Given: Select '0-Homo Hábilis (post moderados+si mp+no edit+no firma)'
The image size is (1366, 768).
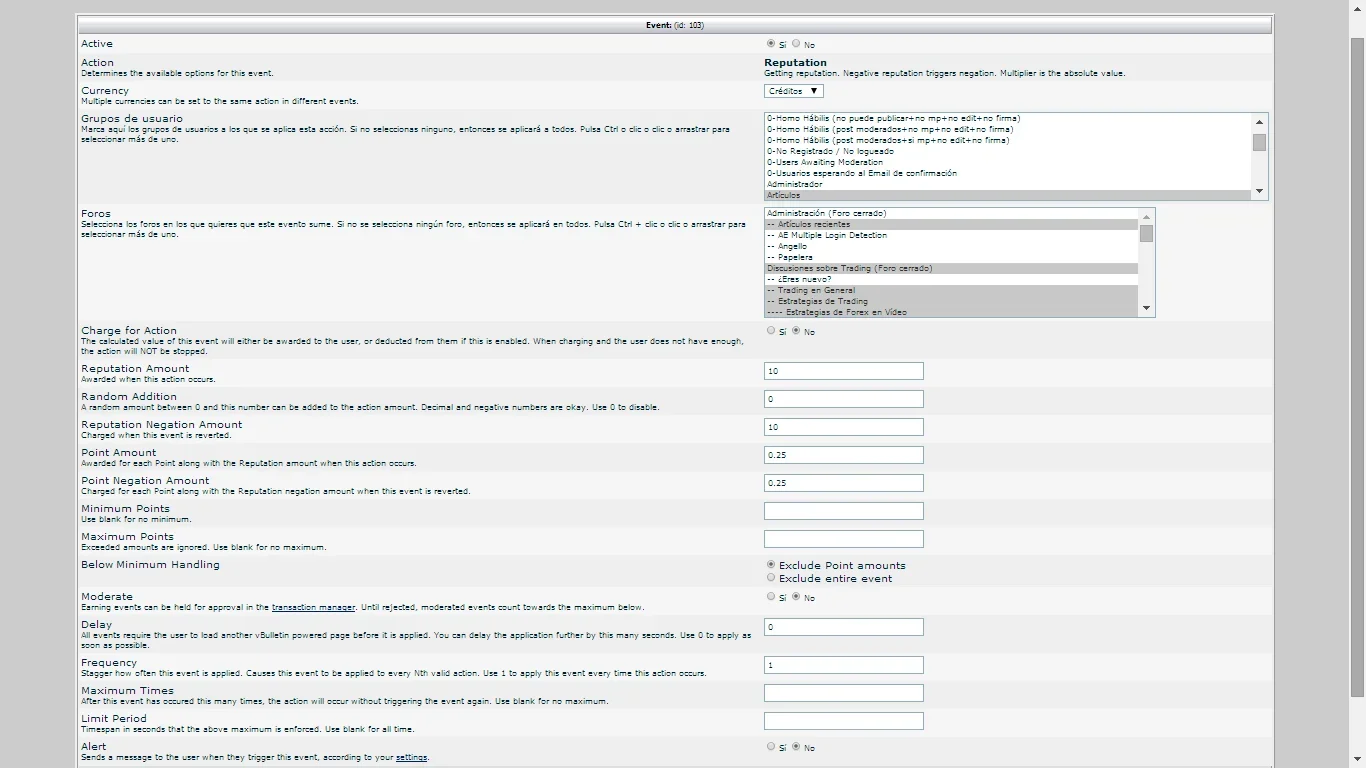Looking at the screenshot, I should (x=1008, y=141).
